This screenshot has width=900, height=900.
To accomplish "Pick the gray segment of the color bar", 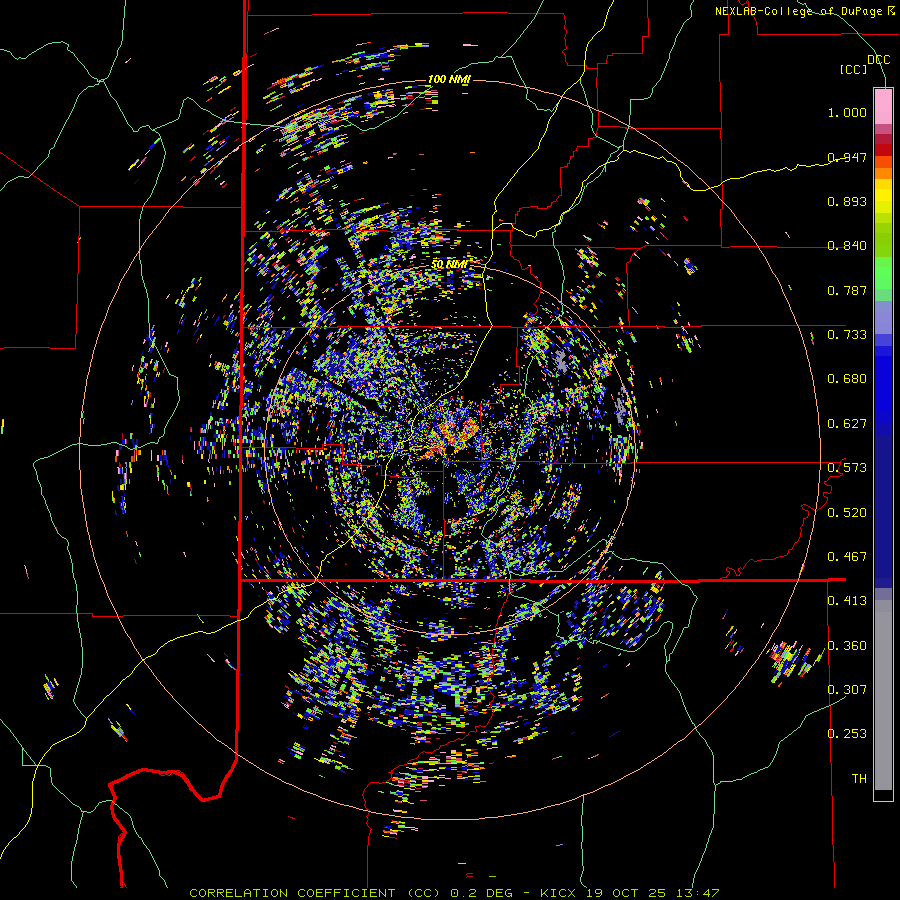I will click(883, 695).
